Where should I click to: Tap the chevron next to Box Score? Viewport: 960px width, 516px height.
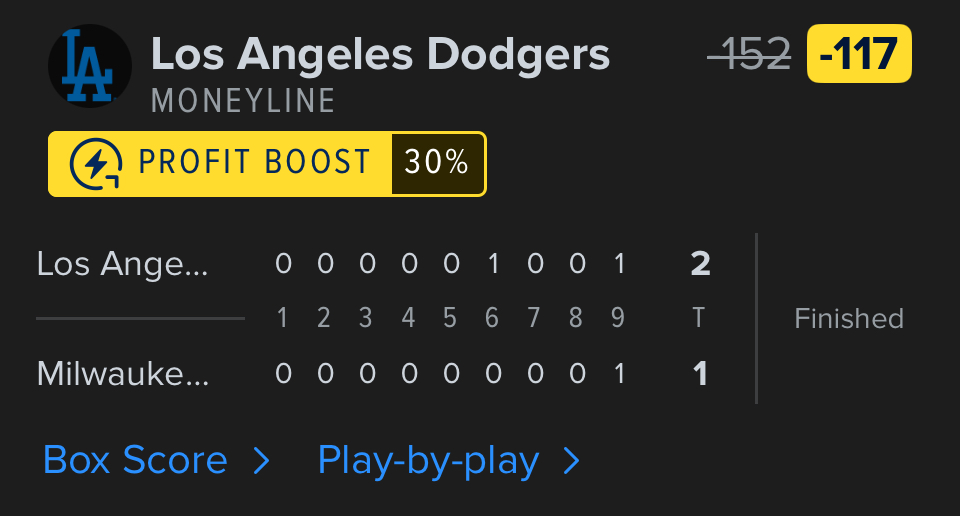[262, 460]
